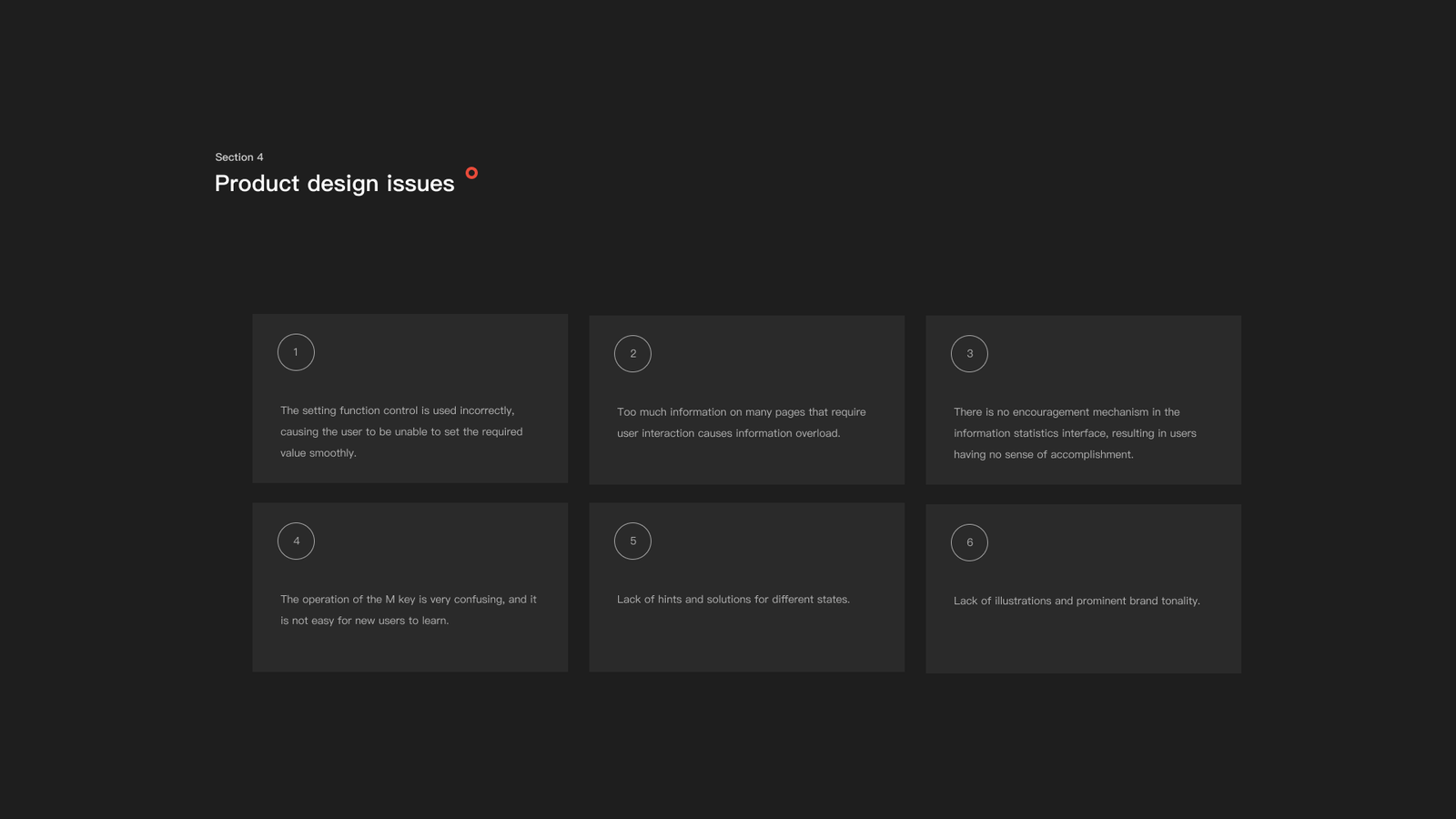Click the "Product design issues" heading
The height and width of the screenshot is (819, 1456).
334,184
